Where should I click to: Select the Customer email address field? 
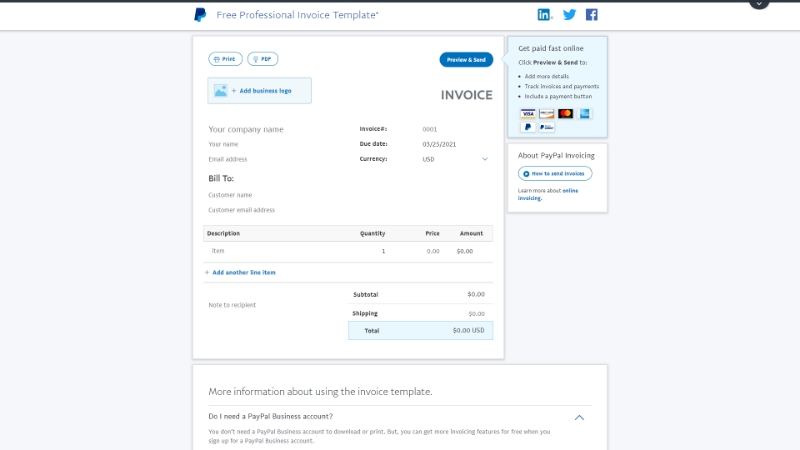pos(241,210)
